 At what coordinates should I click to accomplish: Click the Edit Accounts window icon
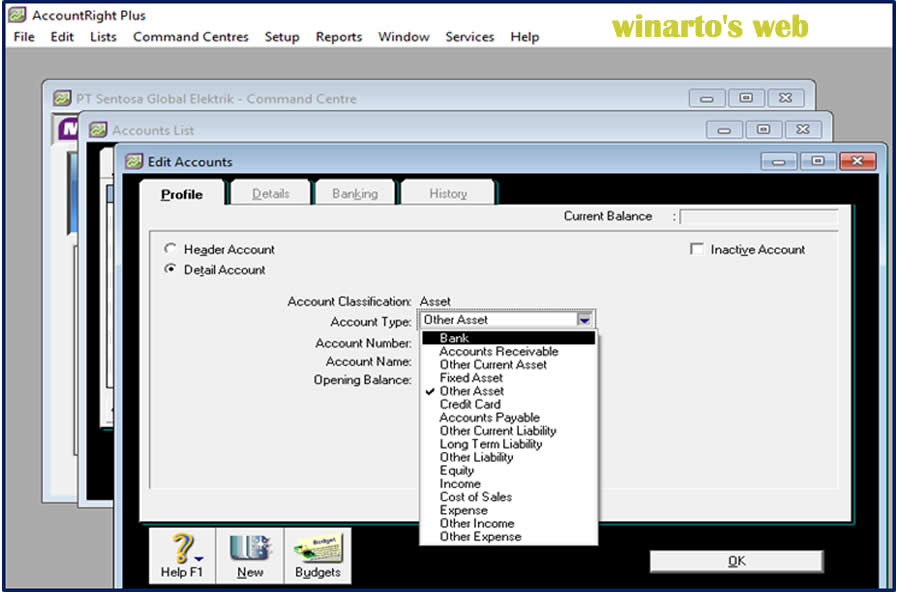tap(134, 161)
